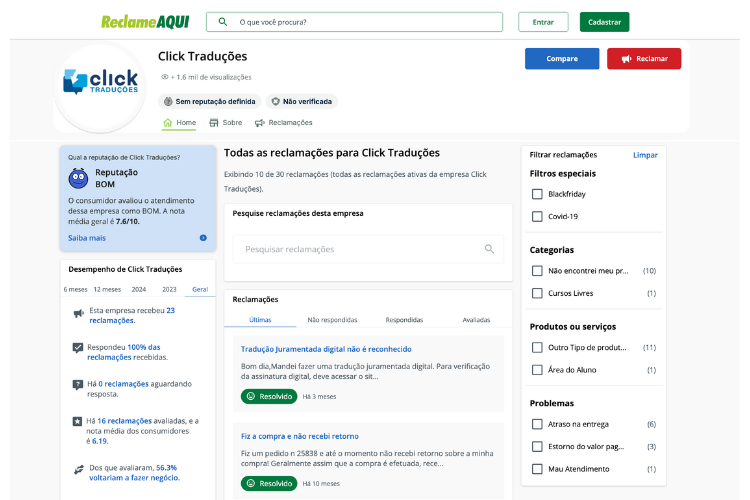Image resolution: width=750 pixels, height=500 pixels.
Task: Focus the 'O que você procura?' search field
Action: coord(354,22)
